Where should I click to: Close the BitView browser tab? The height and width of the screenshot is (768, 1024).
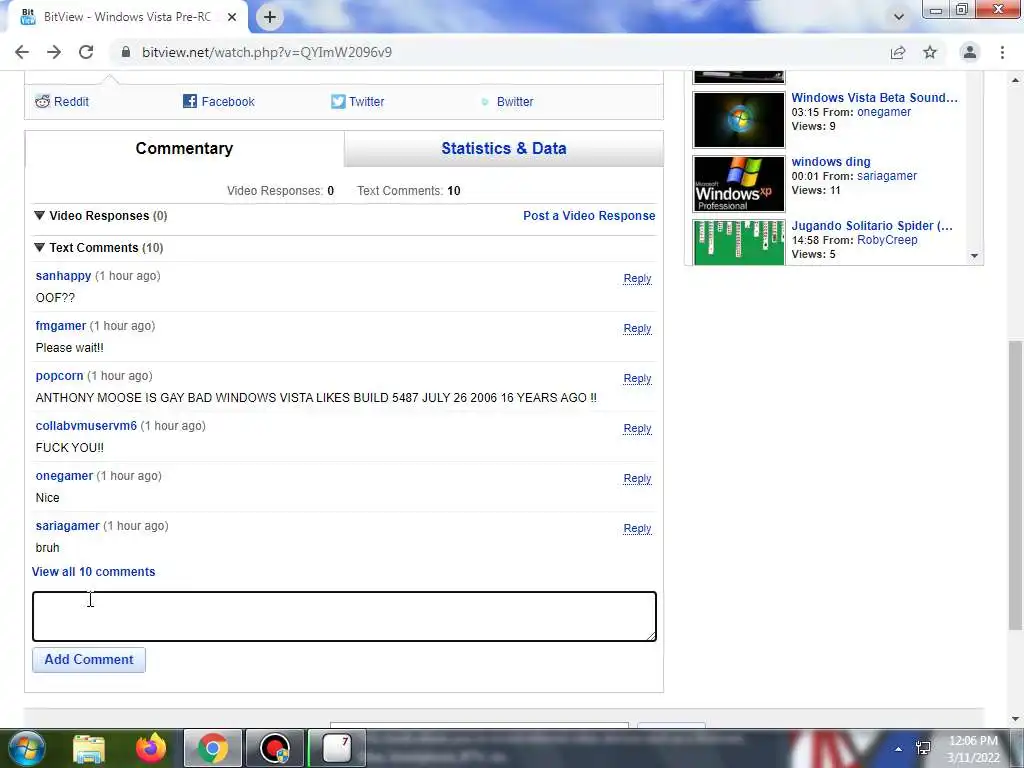click(232, 17)
